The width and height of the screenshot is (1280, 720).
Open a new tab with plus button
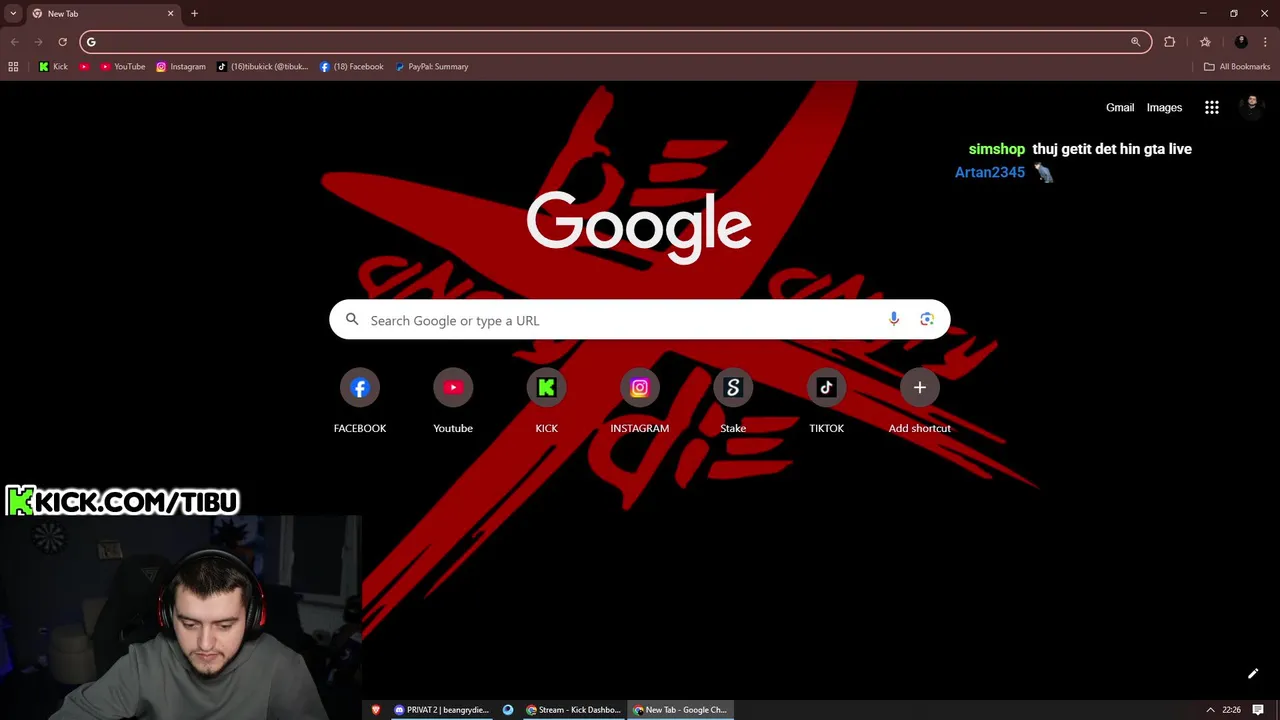pyautogui.click(x=194, y=14)
